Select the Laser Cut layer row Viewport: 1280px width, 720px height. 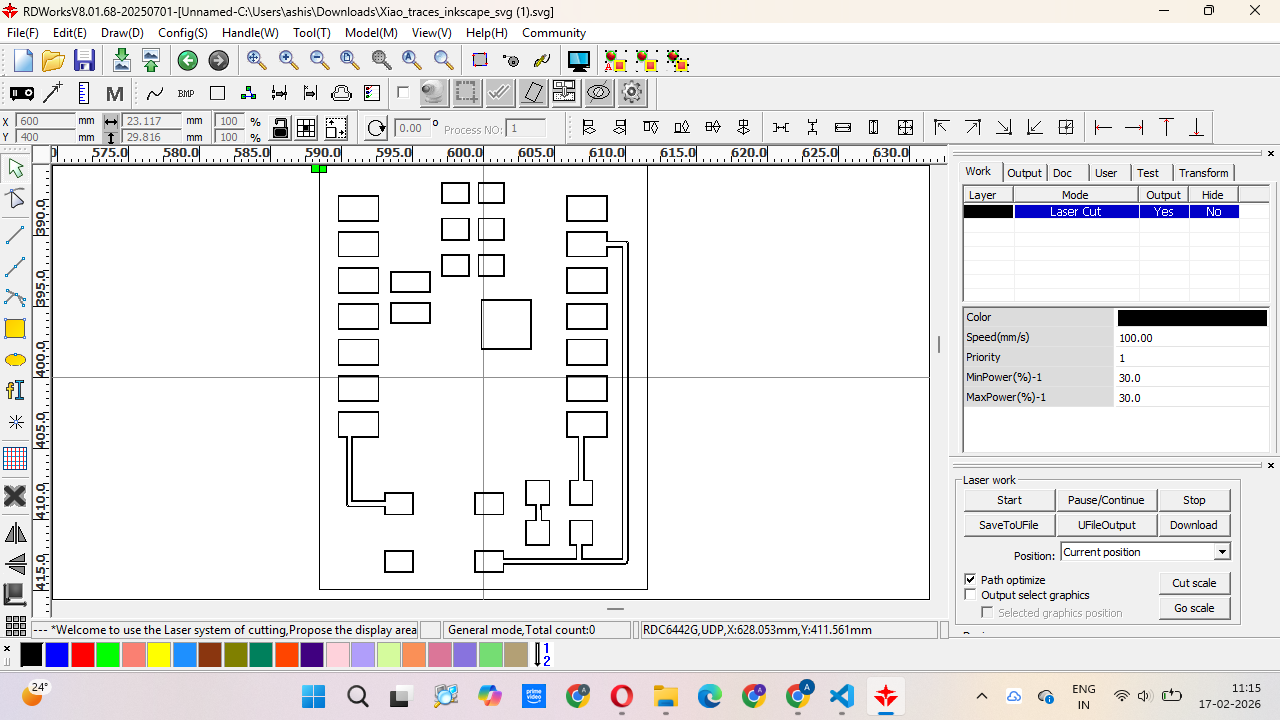1075,212
